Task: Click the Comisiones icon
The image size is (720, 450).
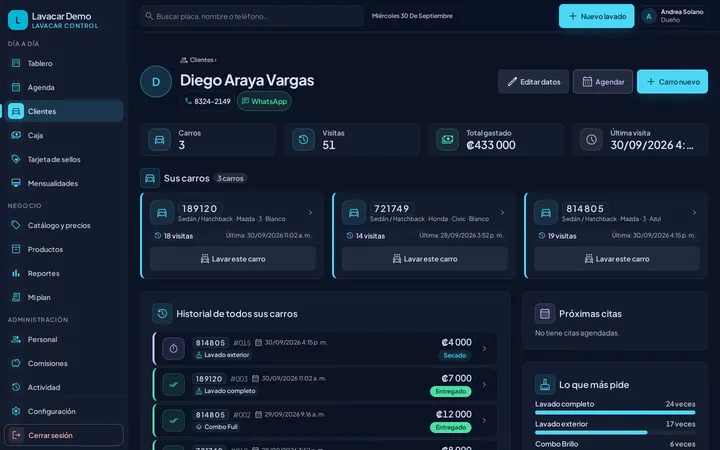Action: pyautogui.click(x=16, y=363)
